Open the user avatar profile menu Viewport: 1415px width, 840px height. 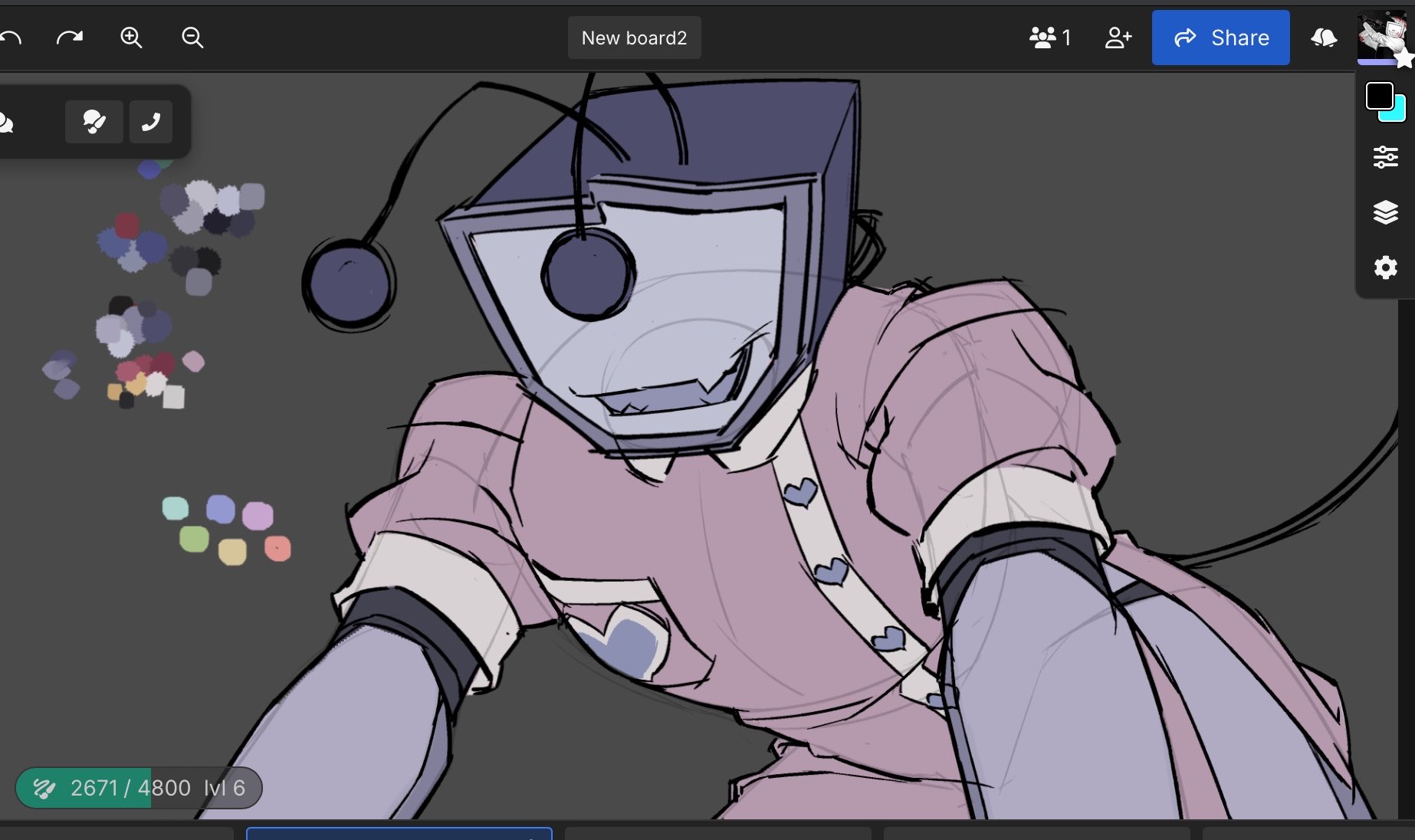click(x=1382, y=36)
